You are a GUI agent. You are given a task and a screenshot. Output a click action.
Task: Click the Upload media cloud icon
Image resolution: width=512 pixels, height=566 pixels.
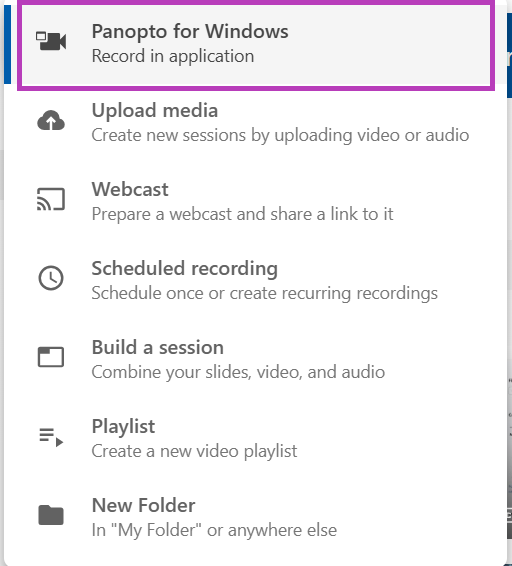tap(51, 121)
